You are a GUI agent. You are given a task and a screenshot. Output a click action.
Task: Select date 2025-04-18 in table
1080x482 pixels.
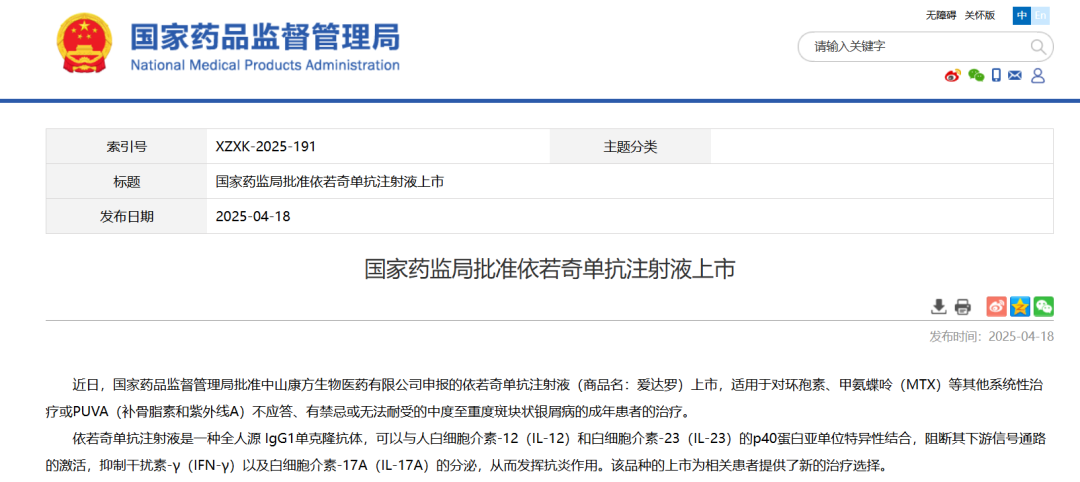253,217
